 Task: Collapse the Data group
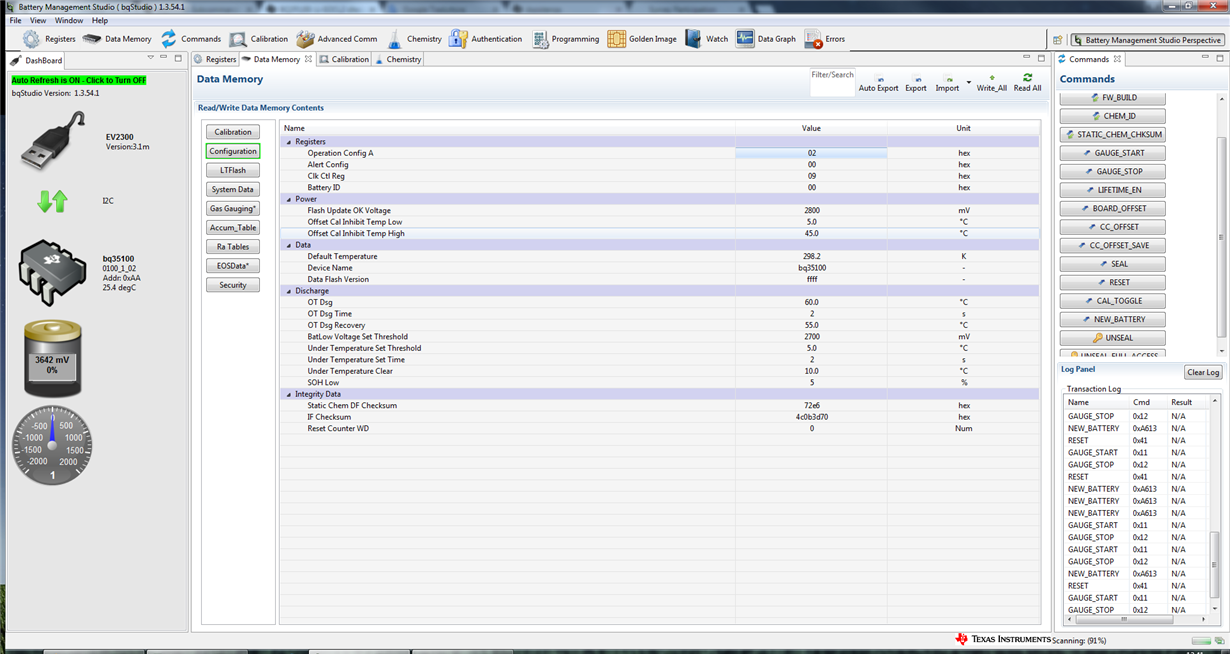(x=289, y=245)
